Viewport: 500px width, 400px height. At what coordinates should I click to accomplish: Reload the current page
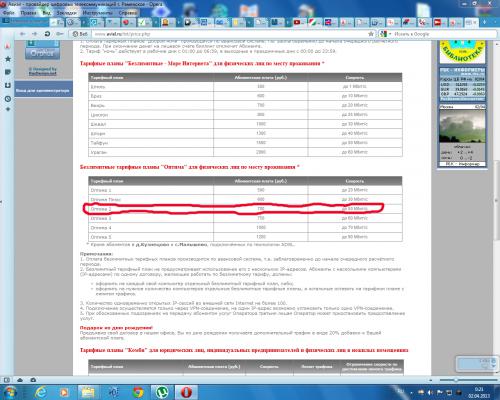[47, 34]
